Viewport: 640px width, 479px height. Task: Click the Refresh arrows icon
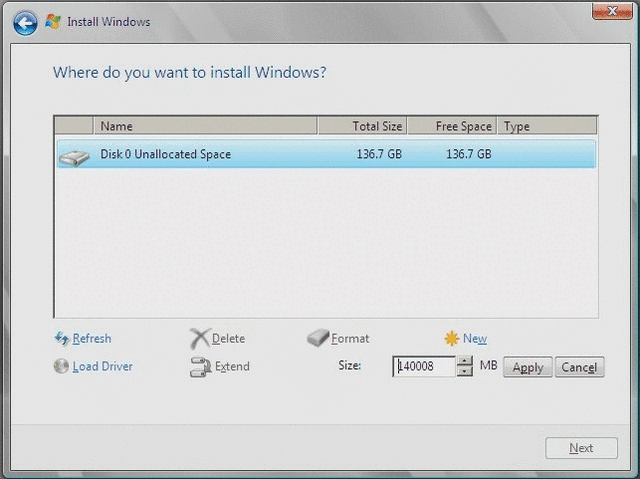point(62,338)
